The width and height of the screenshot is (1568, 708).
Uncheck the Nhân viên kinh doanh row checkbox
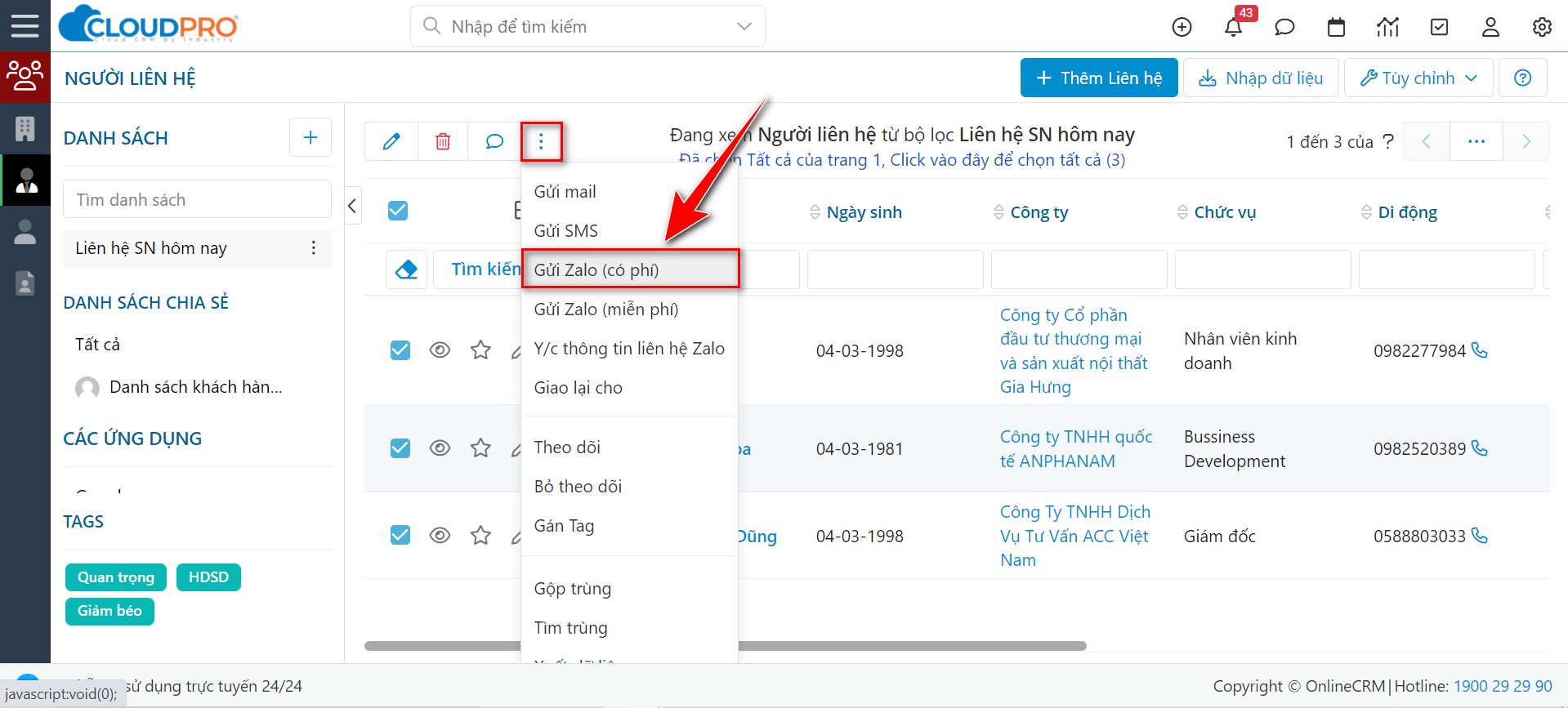click(x=400, y=350)
